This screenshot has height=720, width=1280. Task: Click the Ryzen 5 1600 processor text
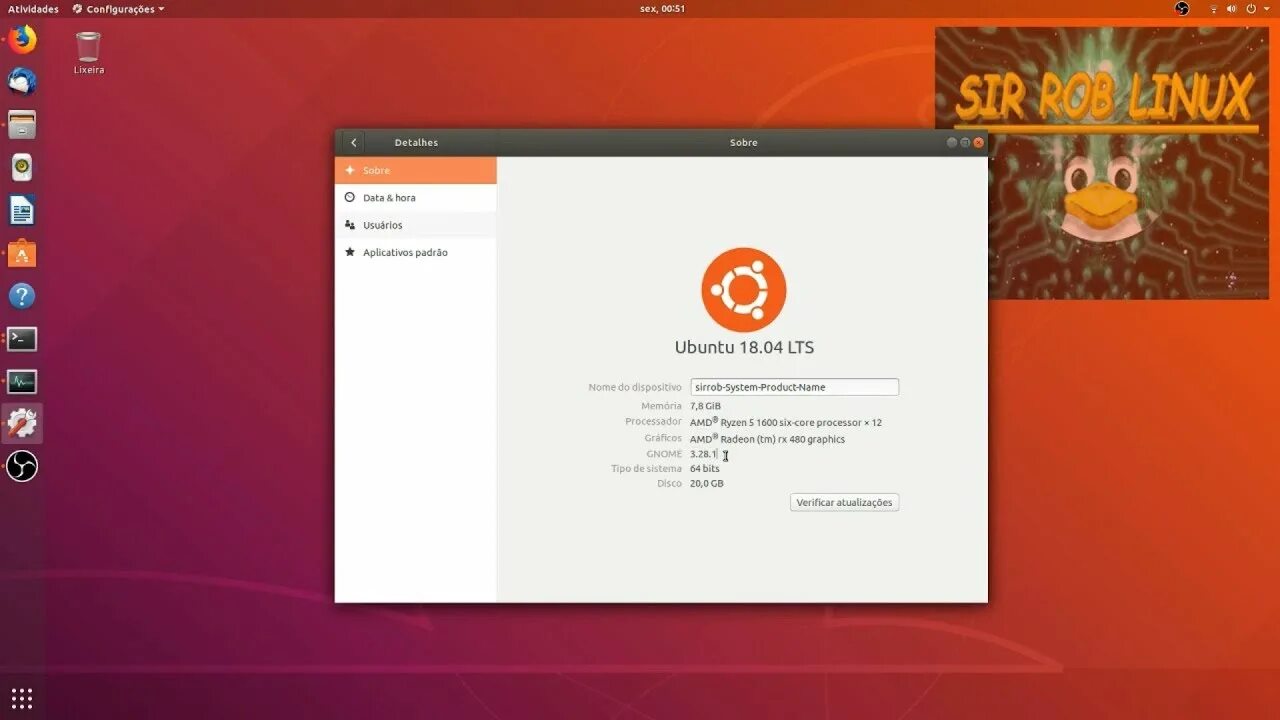click(x=786, y=422)
